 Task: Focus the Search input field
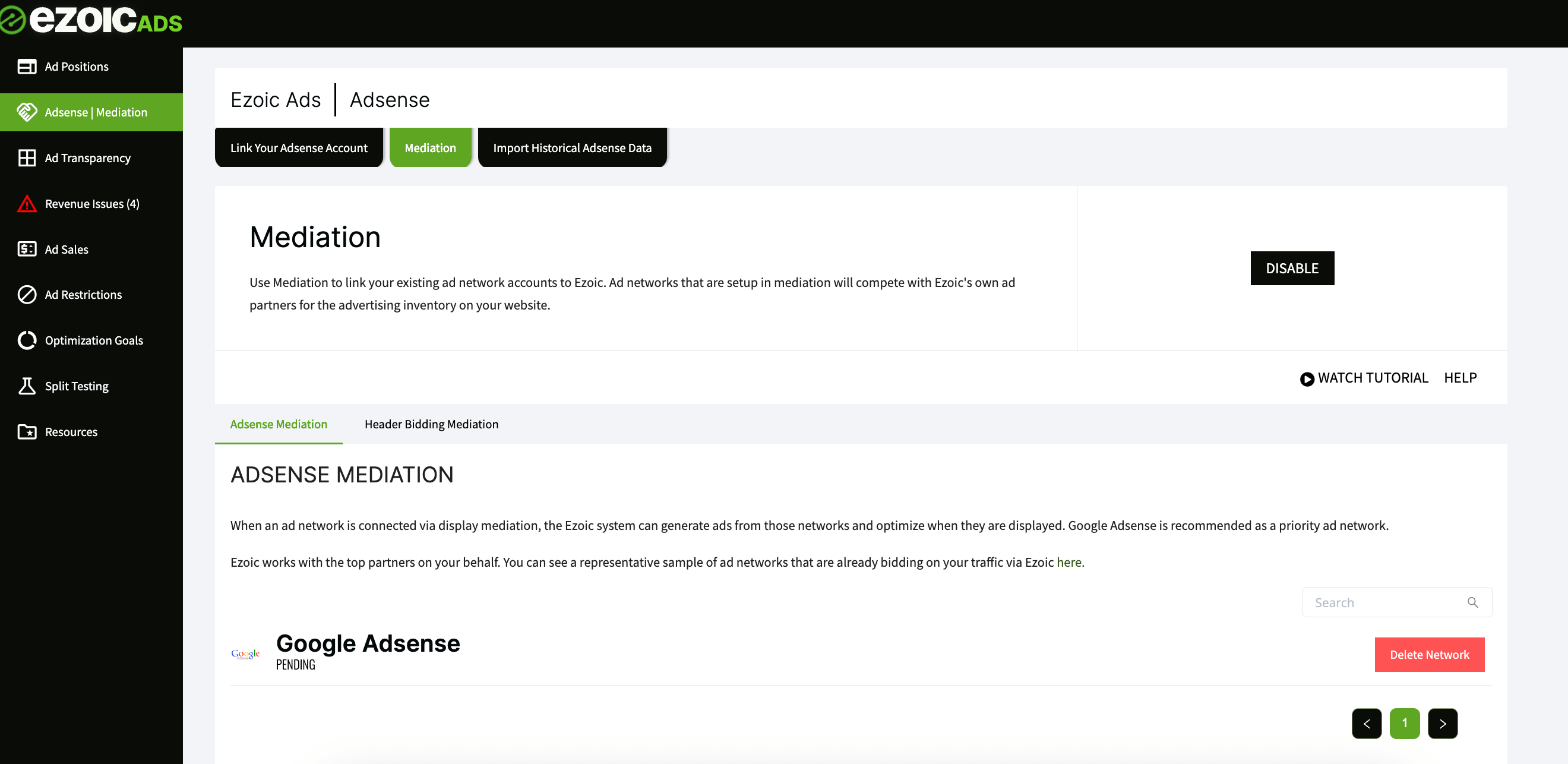[x=1396, y=602]
